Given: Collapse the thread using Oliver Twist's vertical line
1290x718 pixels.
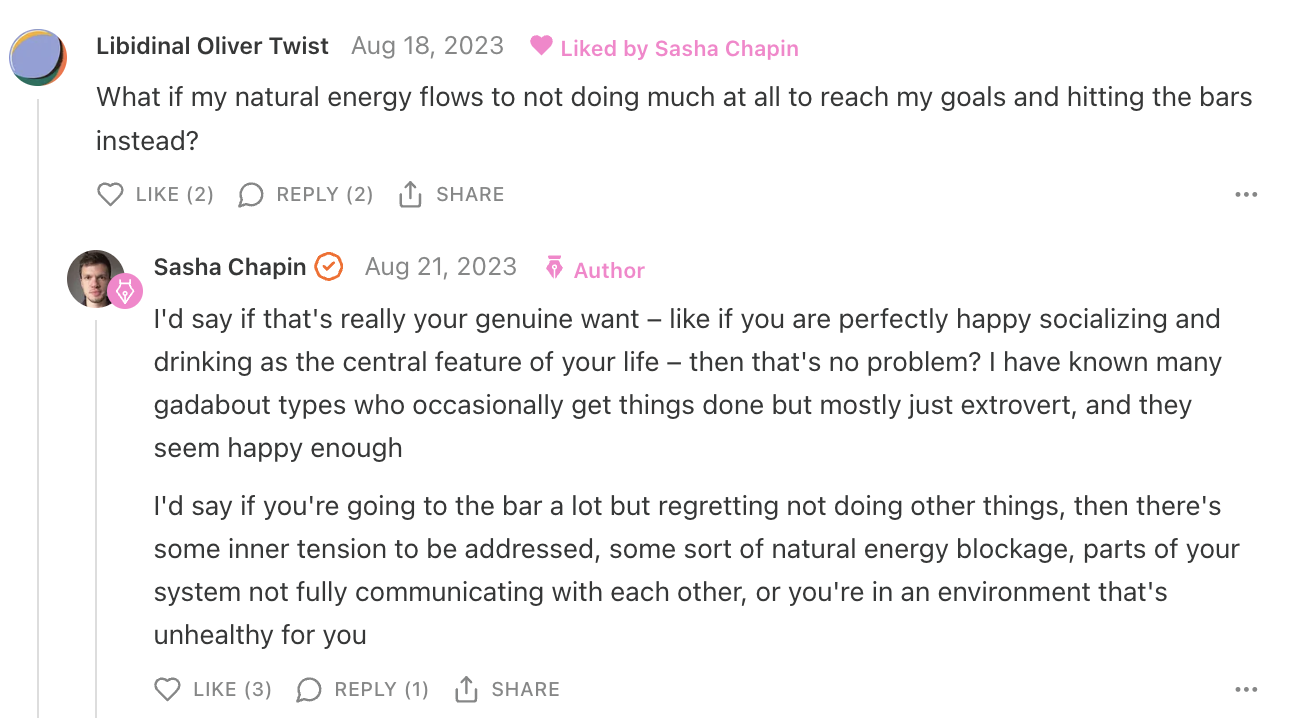Looking at the screenshot, I should point(38,400).
